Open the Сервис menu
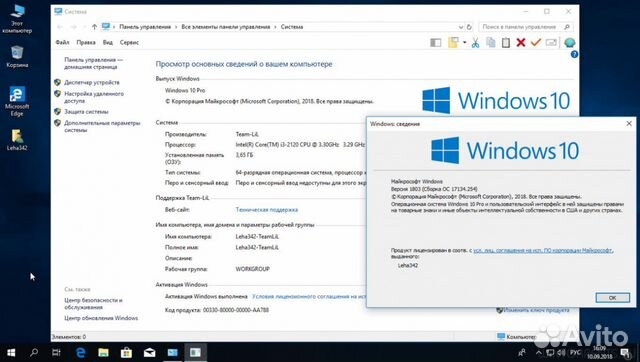 click(x=129, y=42)
